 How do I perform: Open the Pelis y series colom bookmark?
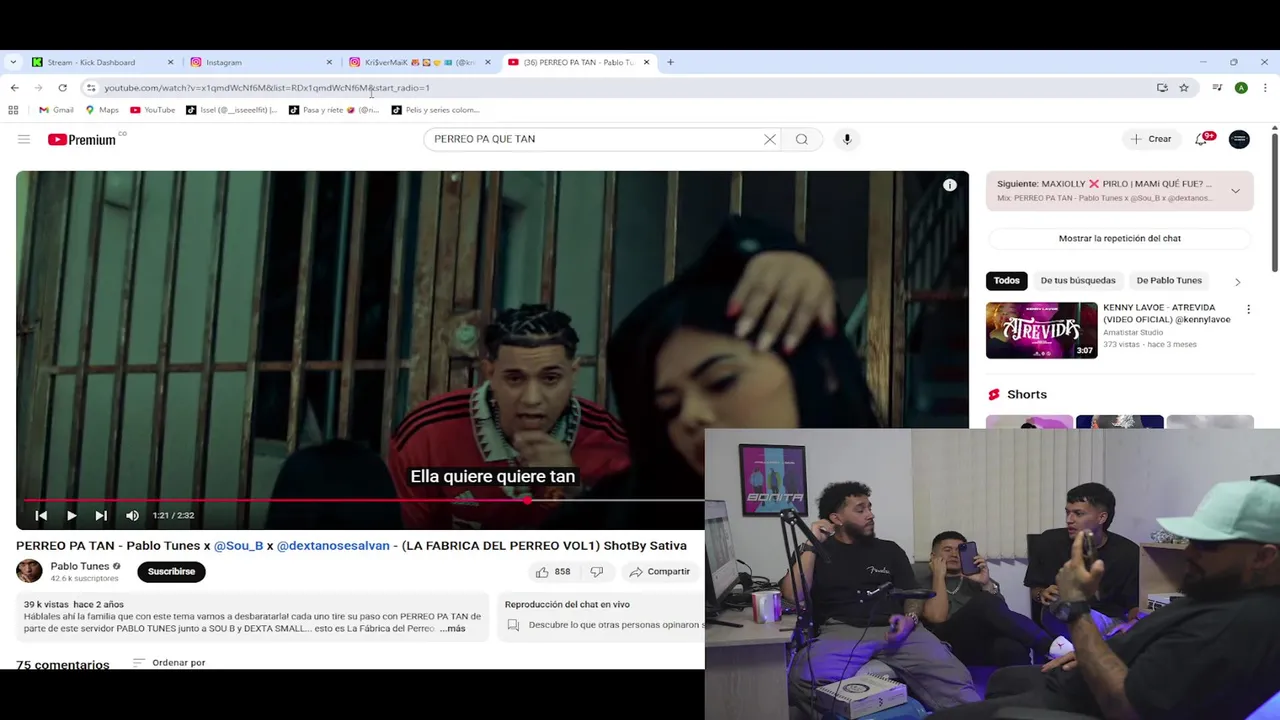(x=436, y=110)
